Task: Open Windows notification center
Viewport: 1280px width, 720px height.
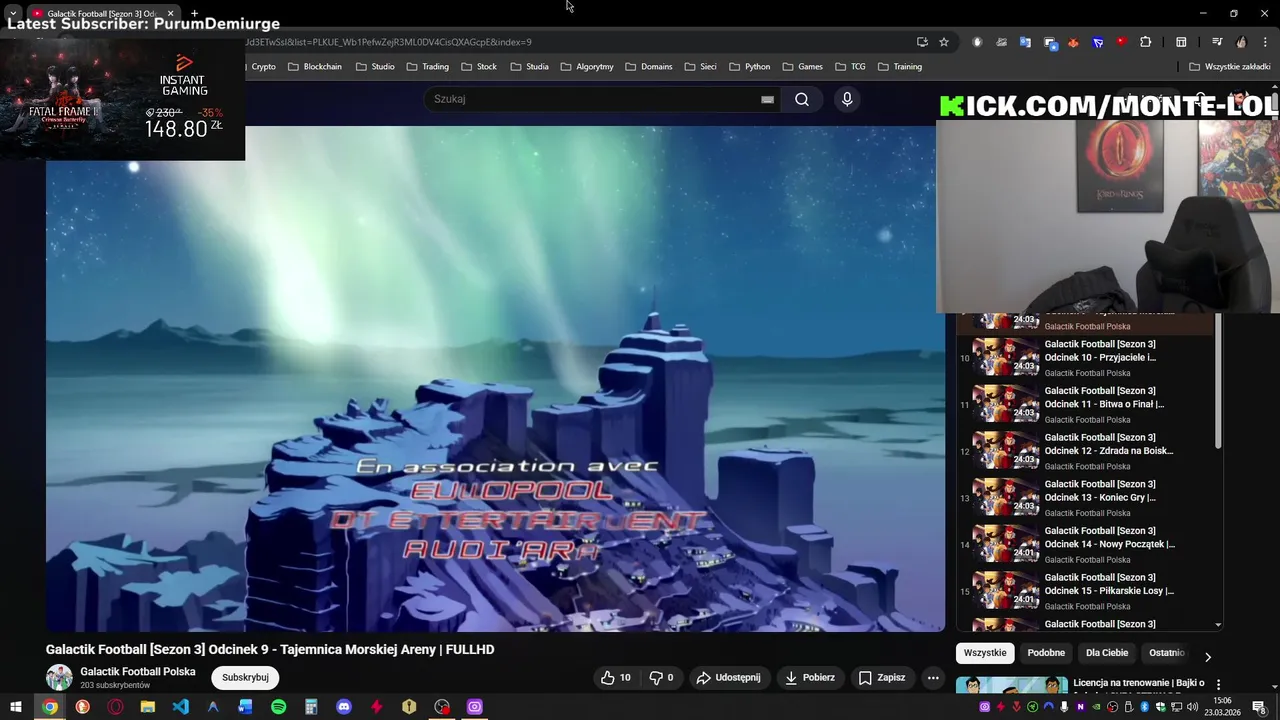Action: pyautogui.click(x=1259, y=707)
